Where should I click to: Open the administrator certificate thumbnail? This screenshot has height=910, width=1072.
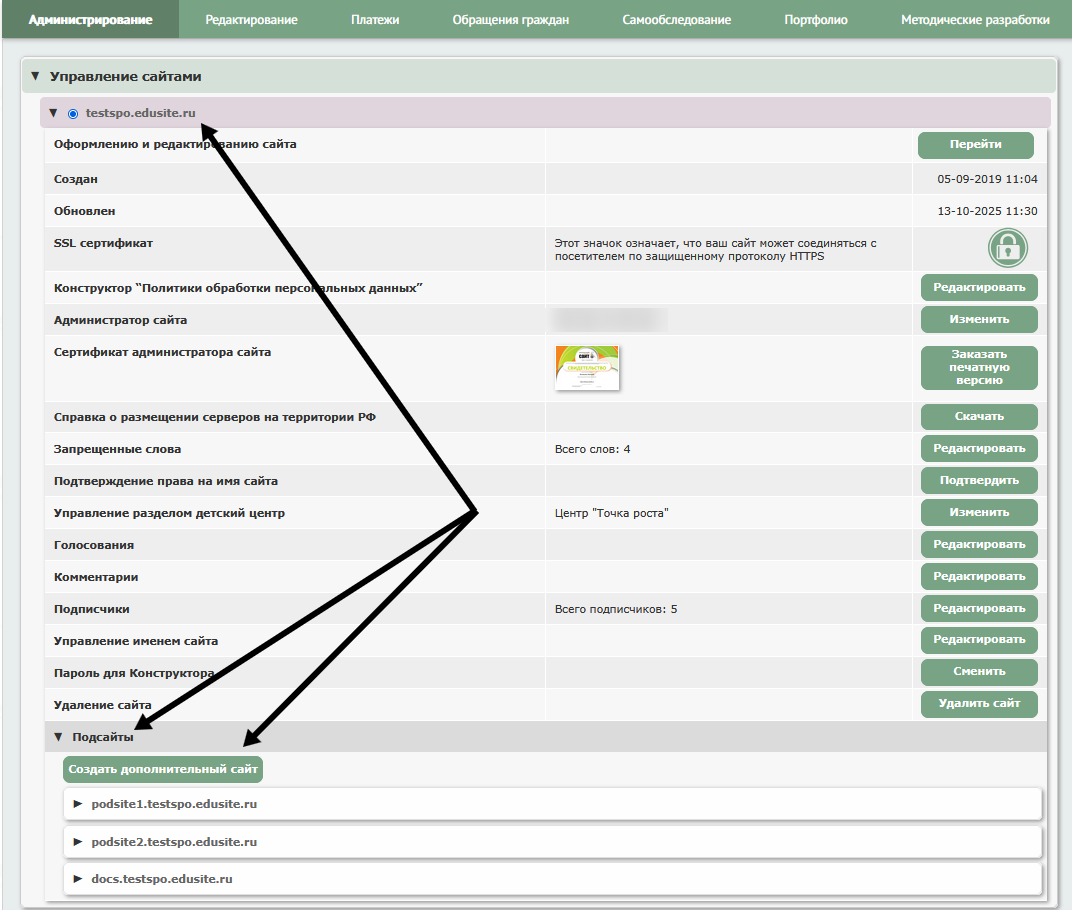click(587, 368)
